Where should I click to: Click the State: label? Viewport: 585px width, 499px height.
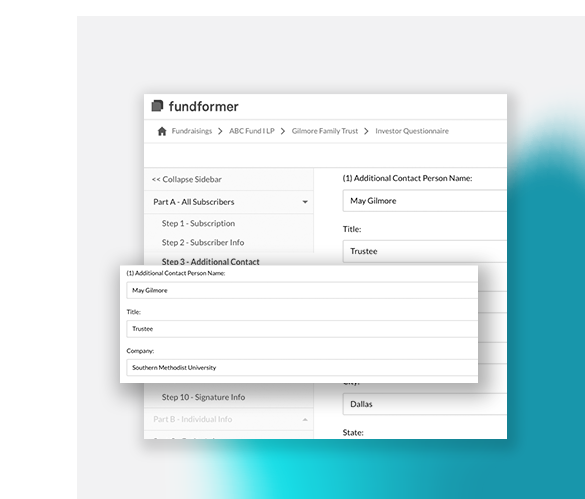[x=353, y=433]
